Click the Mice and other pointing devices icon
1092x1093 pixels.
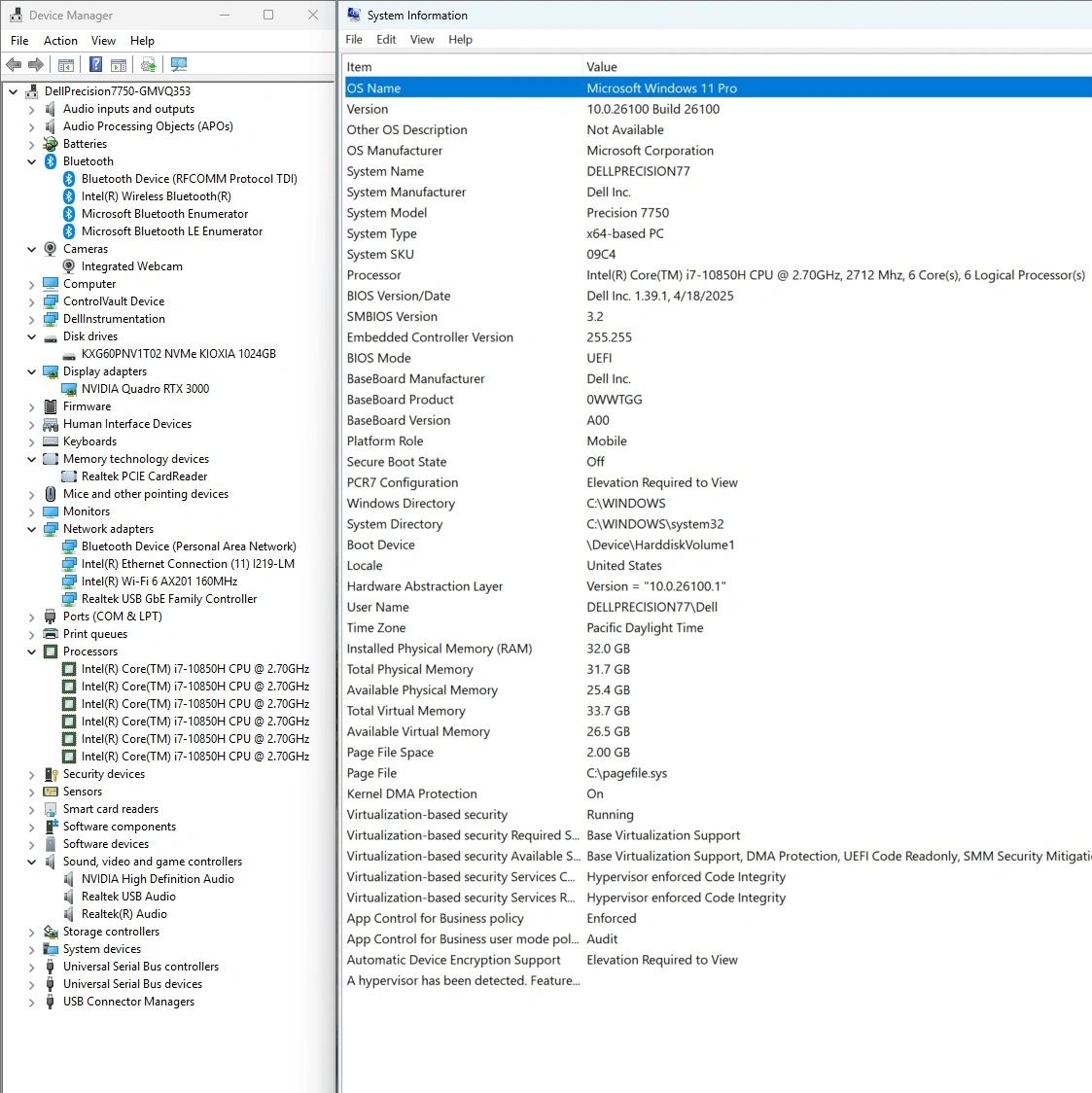tap(51, 494)
